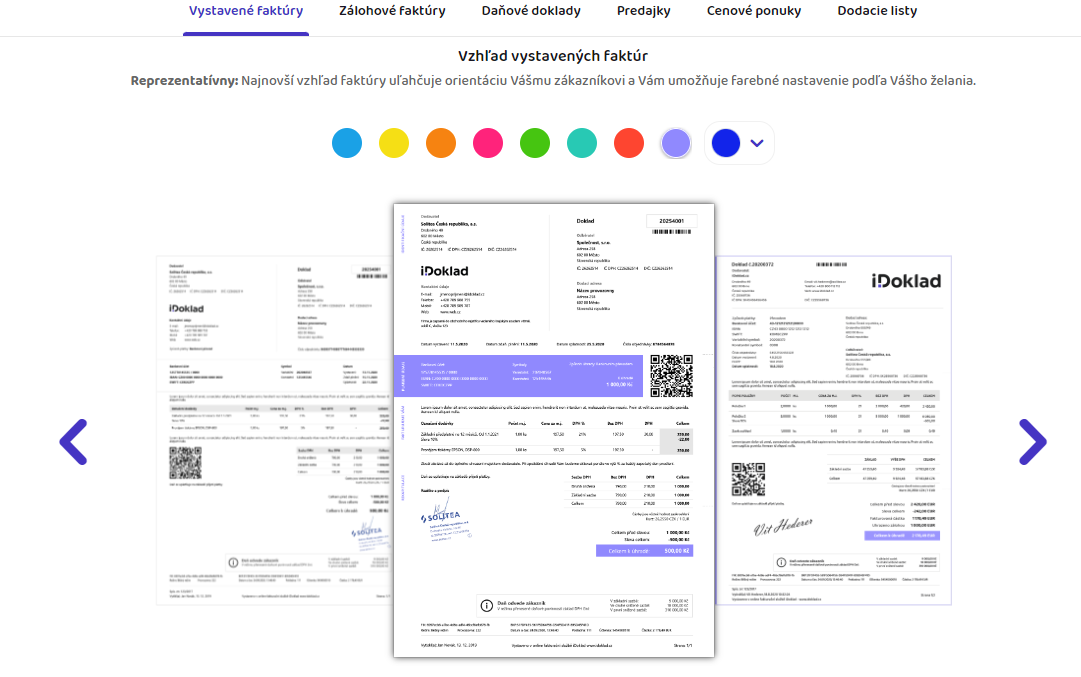Select the orange color swatch
Screen dimensions: 1081x677
441,143
